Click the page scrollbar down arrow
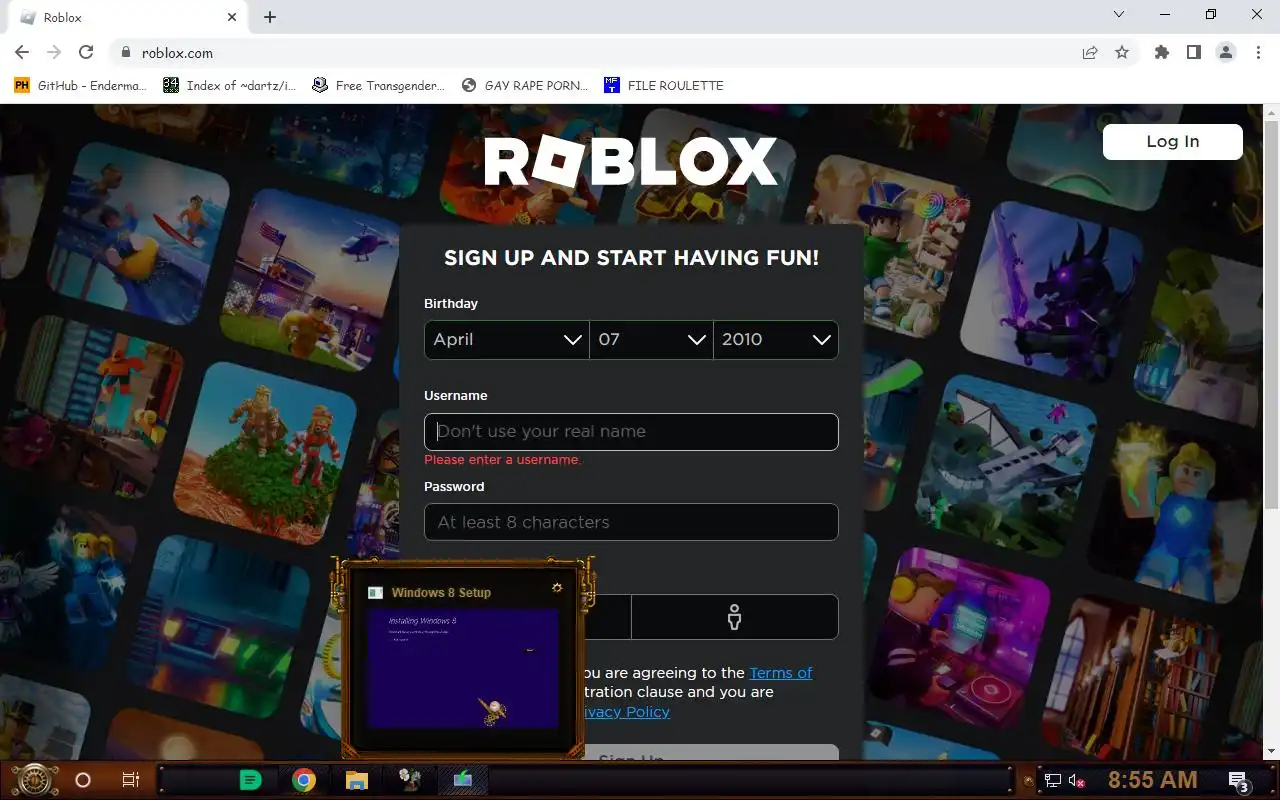 [x=1272, y=751]
